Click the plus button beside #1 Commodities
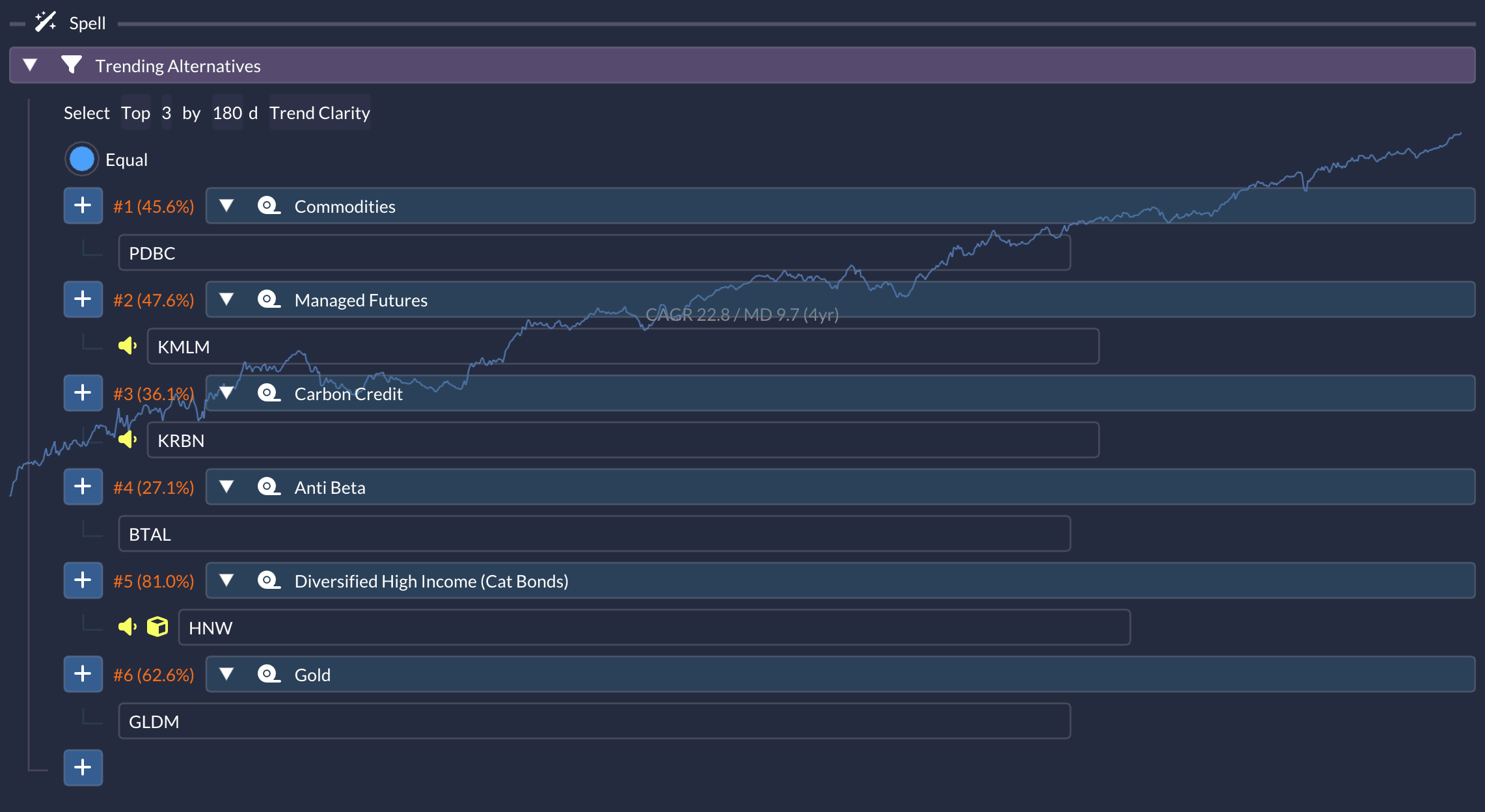1485x812 pixels. pyautogui.click(x=83, y=206)
